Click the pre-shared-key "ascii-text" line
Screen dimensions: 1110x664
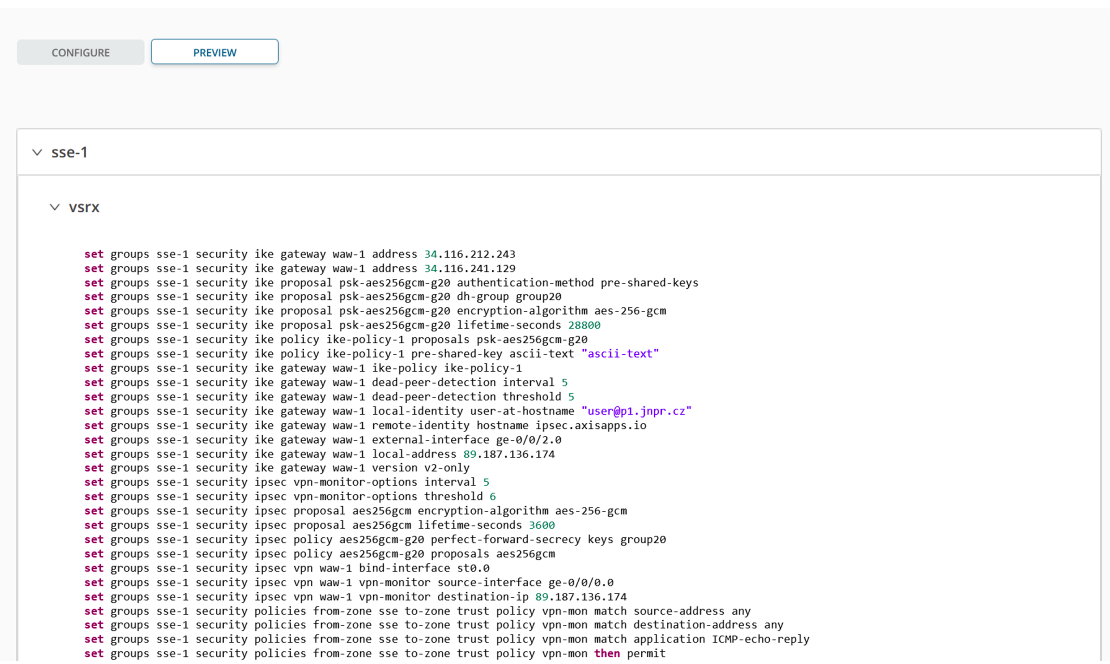tap(372, 354)
